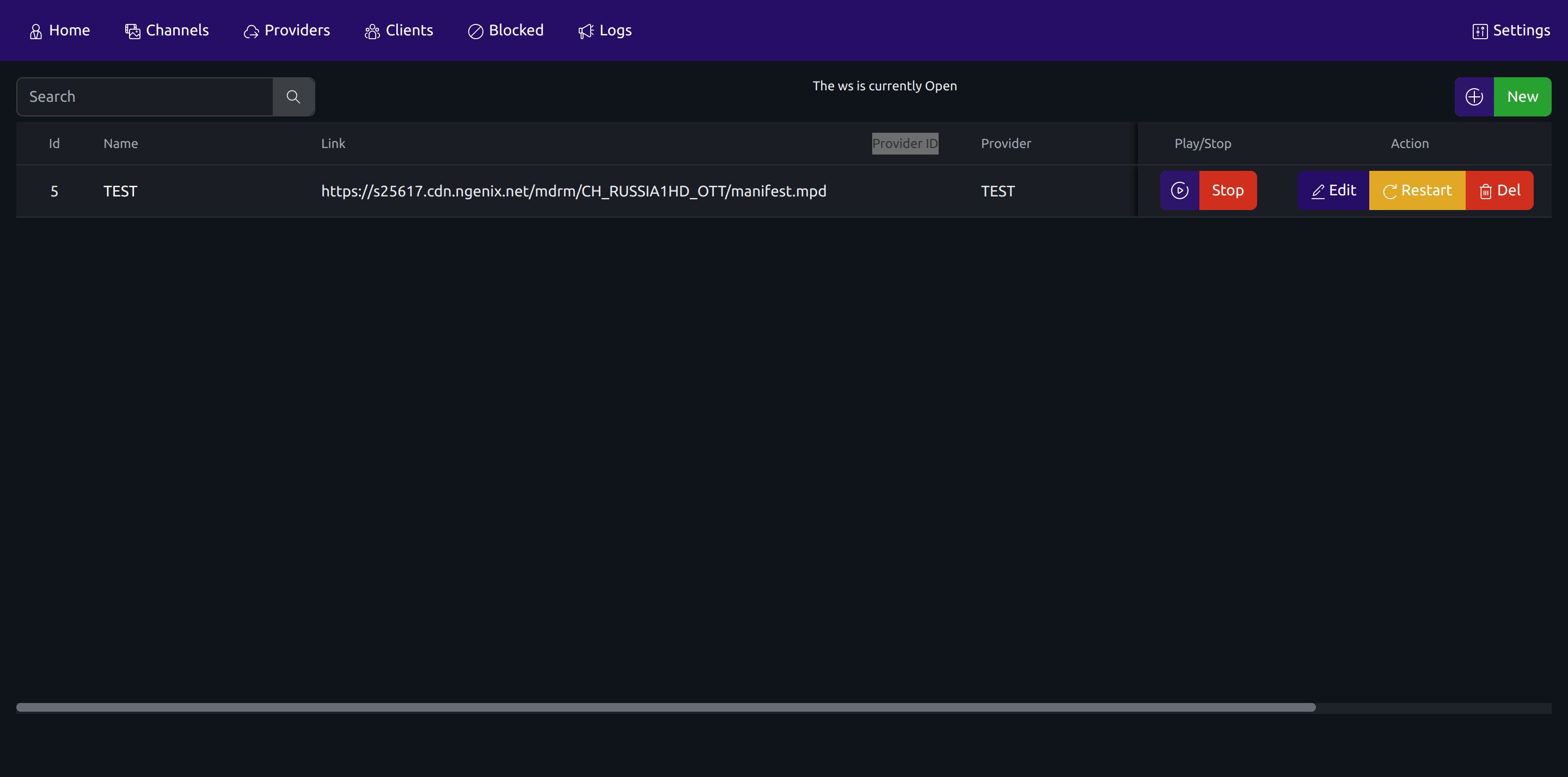Image resolution: width=1568 pixels, height=777 pixels.
Task: Play the TEST channel
Action: (1180, 190)
